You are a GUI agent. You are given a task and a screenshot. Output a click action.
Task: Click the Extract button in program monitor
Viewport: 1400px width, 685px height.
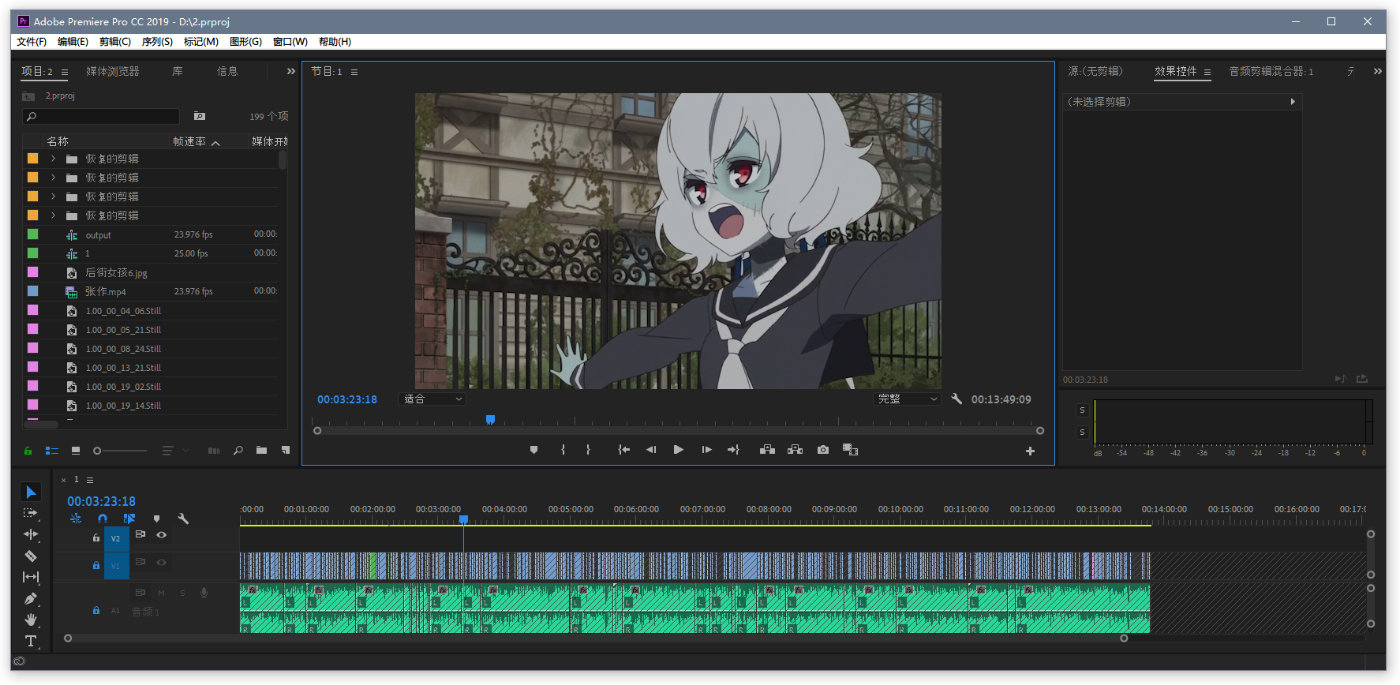pos(795,450)
